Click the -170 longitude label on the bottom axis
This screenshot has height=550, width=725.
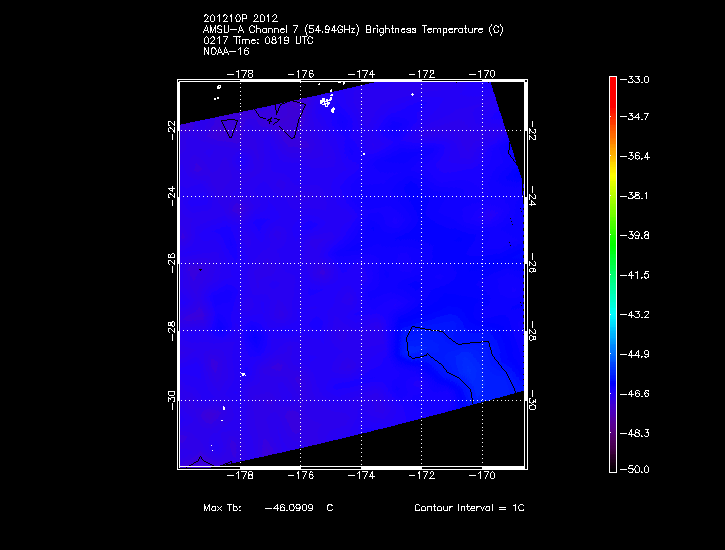[x=485, y=476]
